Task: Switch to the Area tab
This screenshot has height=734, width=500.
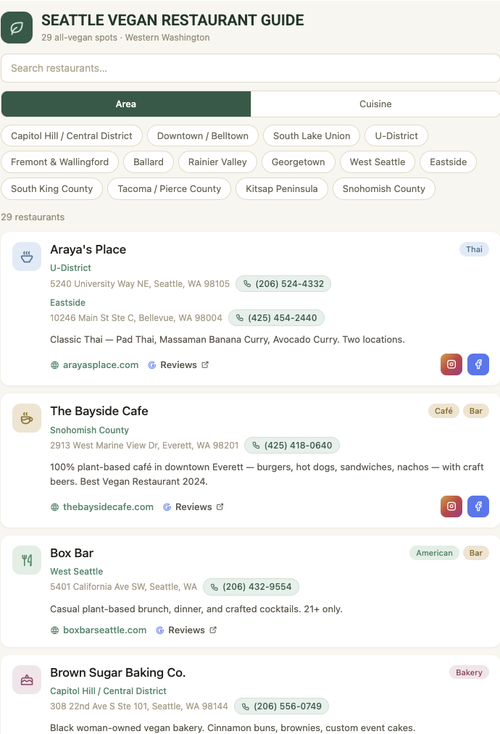Action: 126,104
